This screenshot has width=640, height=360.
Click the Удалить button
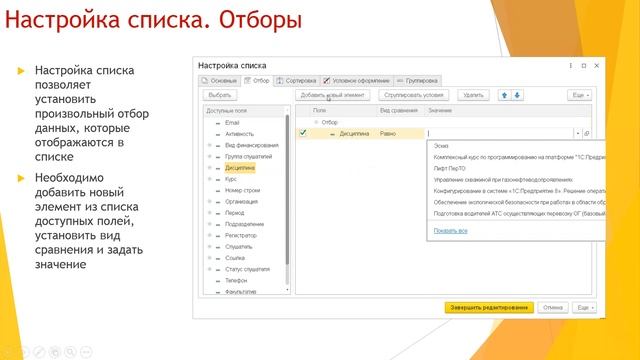pyautogui.click(x=473, y=95)
